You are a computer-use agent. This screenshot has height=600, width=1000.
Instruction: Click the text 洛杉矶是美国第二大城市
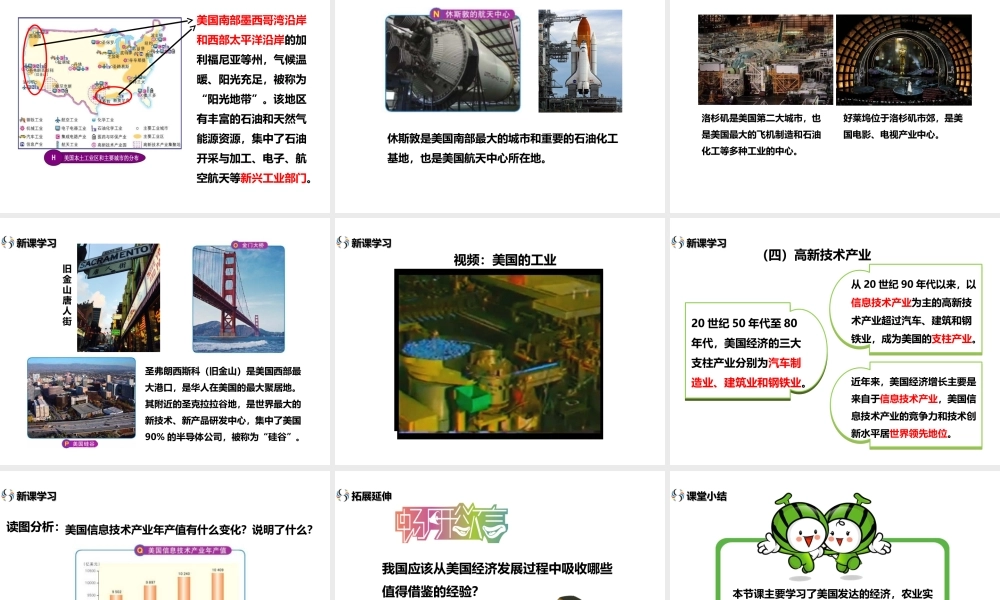[x=761, y=135]
